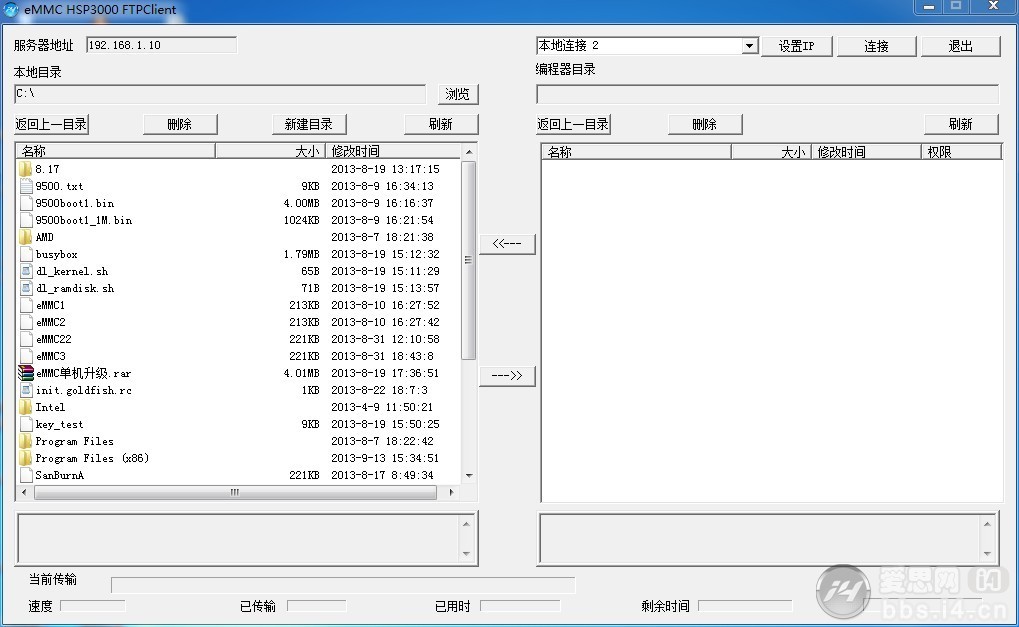This screenshot has height=627, width=1019.
Task: Click the 设置IP button
Action: tap(796, 46)
